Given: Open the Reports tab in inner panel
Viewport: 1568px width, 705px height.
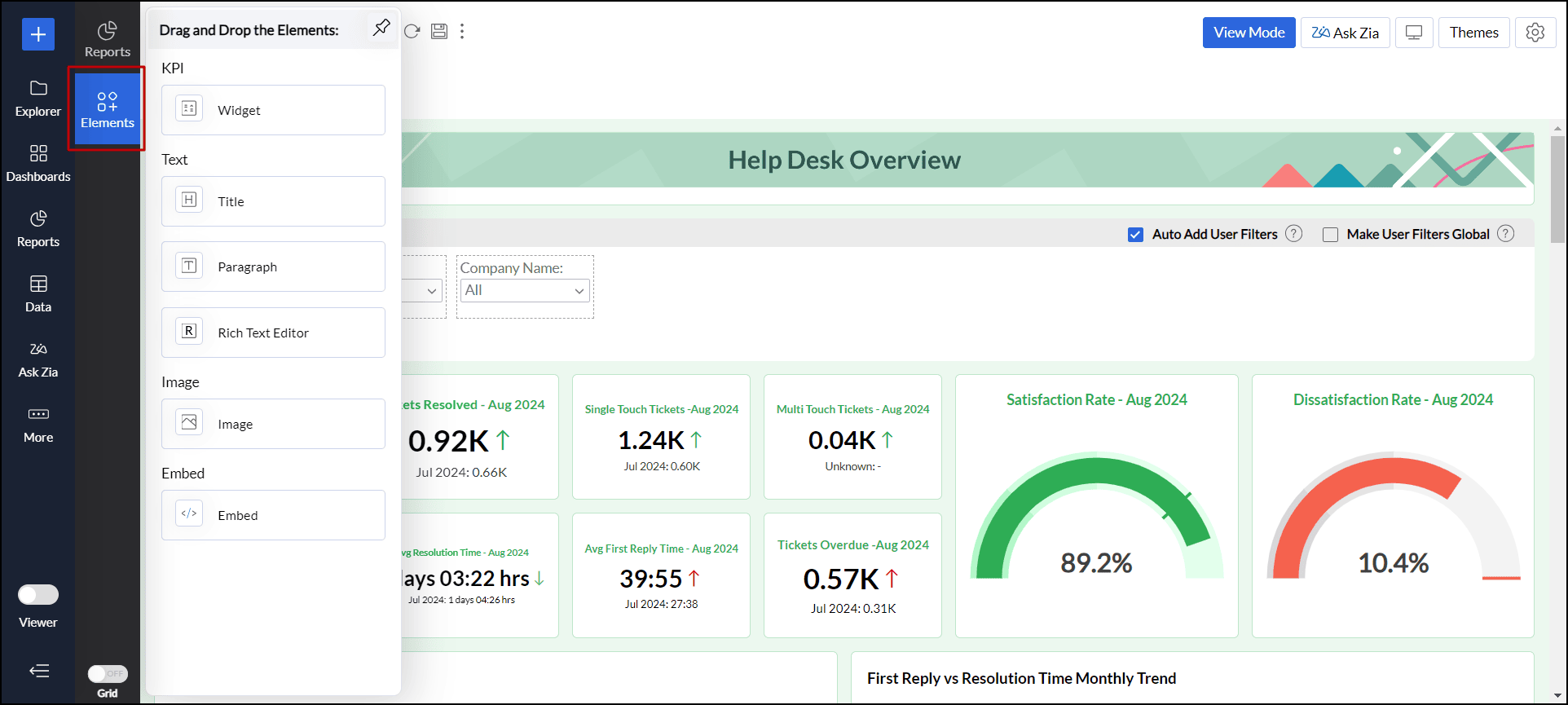Looking at the screenshot, I should click(108, 39).
